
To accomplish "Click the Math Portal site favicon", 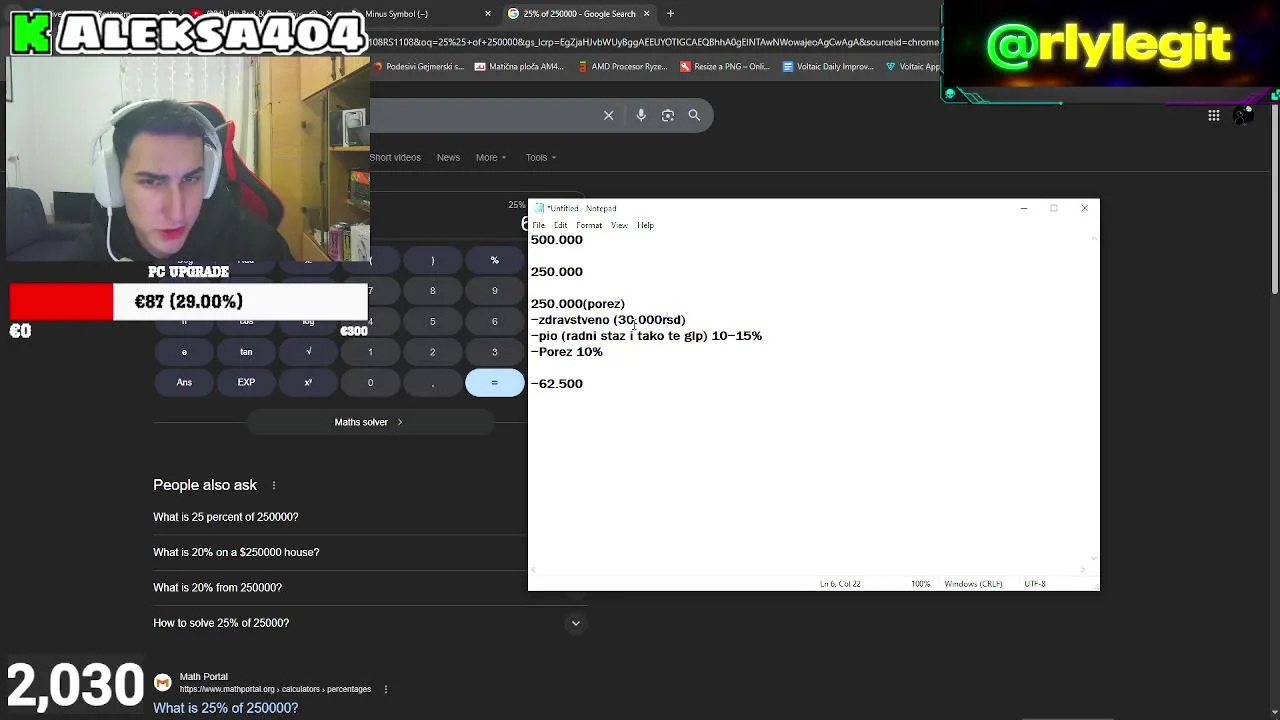I will [x=162, y=683].
